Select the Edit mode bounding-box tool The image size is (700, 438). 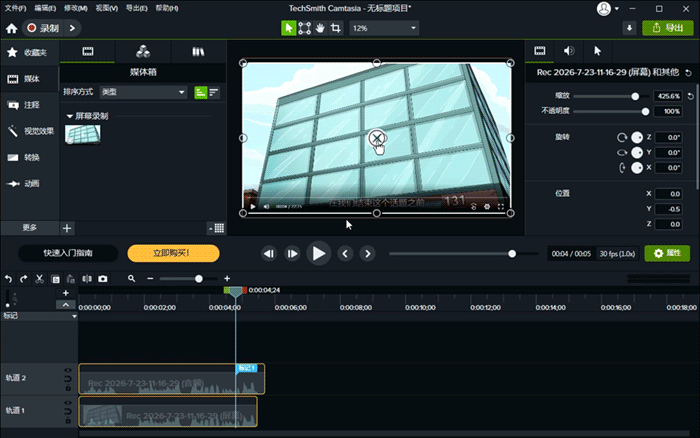pos(304,28)
